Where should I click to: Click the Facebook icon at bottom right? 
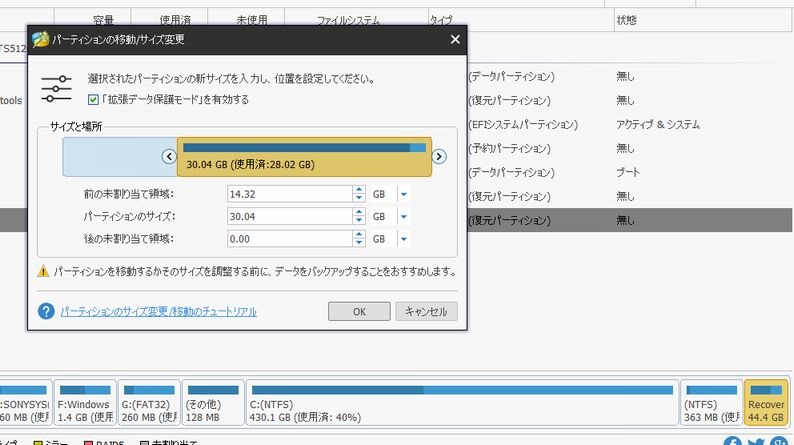733,441
